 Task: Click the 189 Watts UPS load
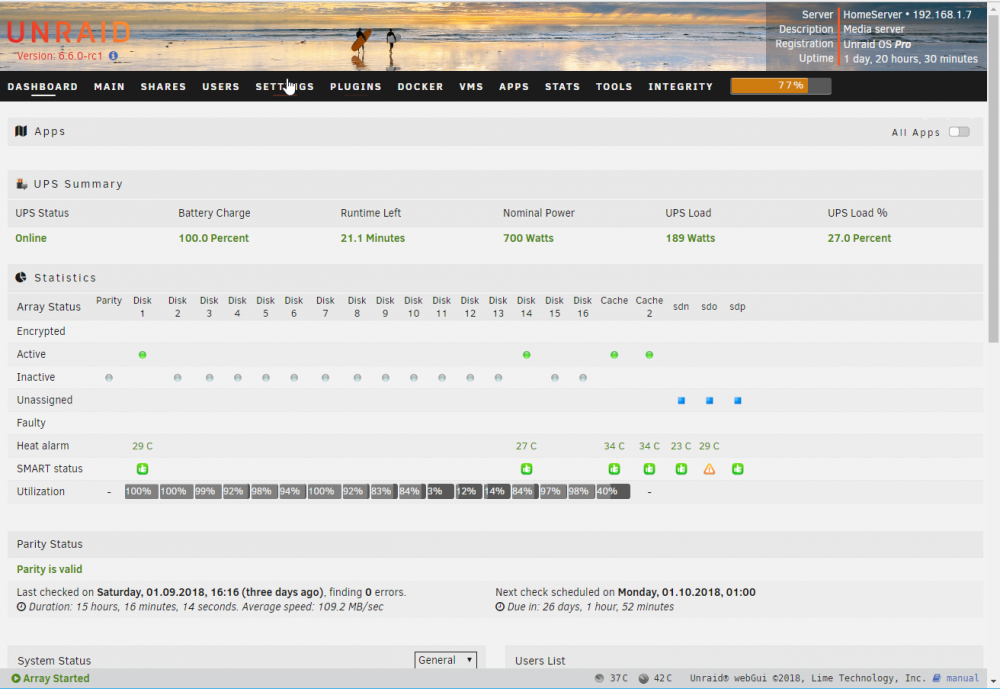(690, 238)
